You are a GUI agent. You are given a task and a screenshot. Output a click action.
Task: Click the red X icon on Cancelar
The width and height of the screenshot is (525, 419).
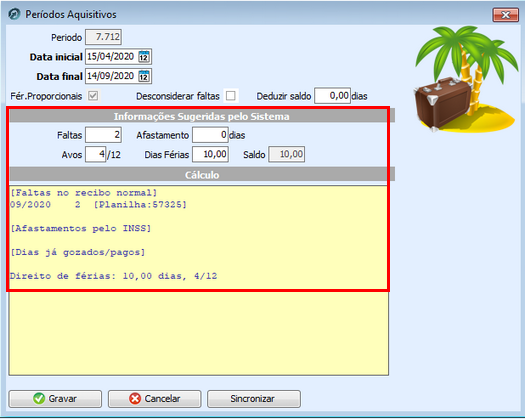coord(135,399)
